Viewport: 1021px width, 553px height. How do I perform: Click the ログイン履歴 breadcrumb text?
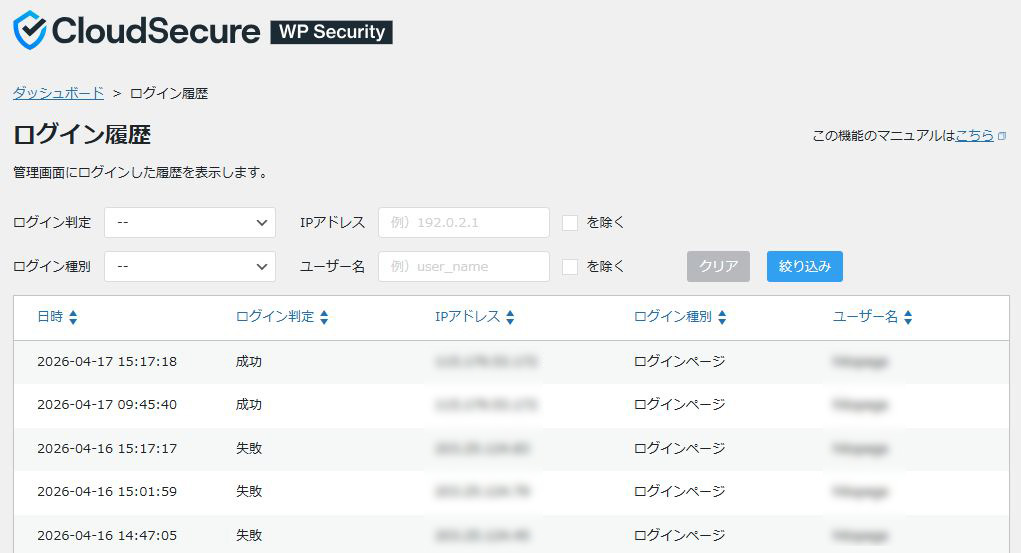(169, 93)
